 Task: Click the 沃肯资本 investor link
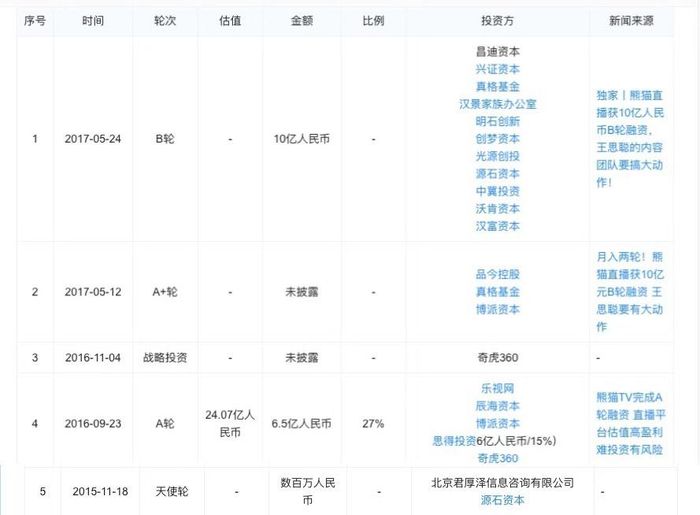(x=497, y=208)
